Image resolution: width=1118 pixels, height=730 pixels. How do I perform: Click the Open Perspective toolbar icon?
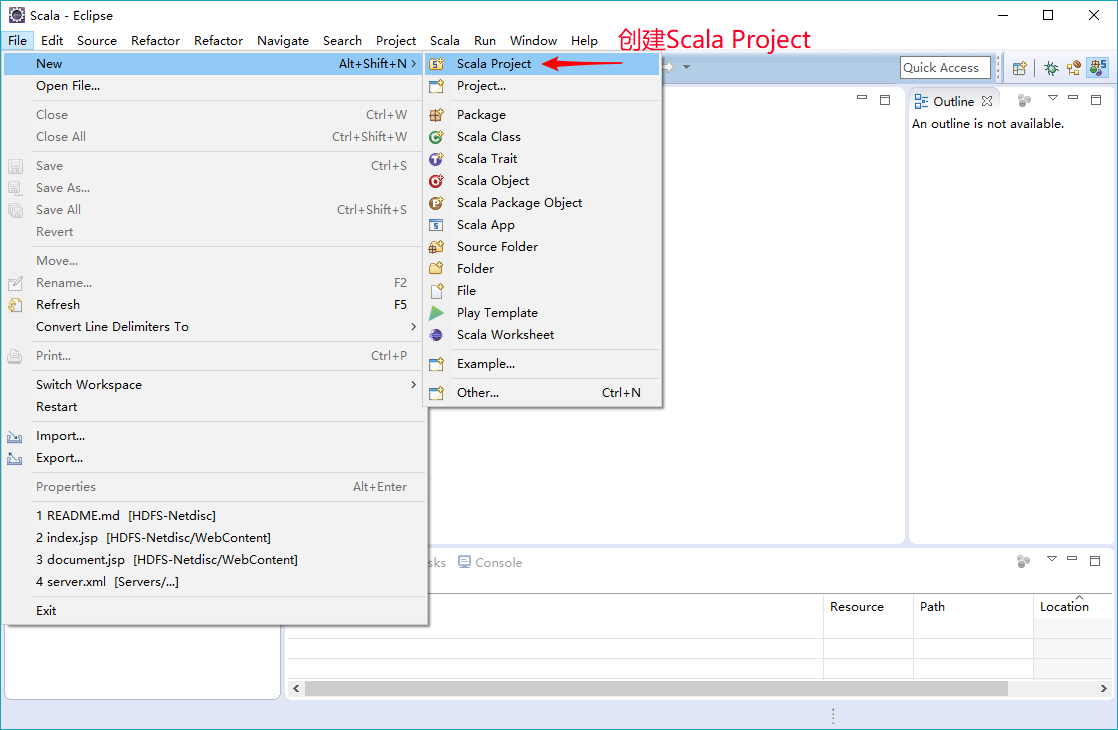pos(1020,68)
